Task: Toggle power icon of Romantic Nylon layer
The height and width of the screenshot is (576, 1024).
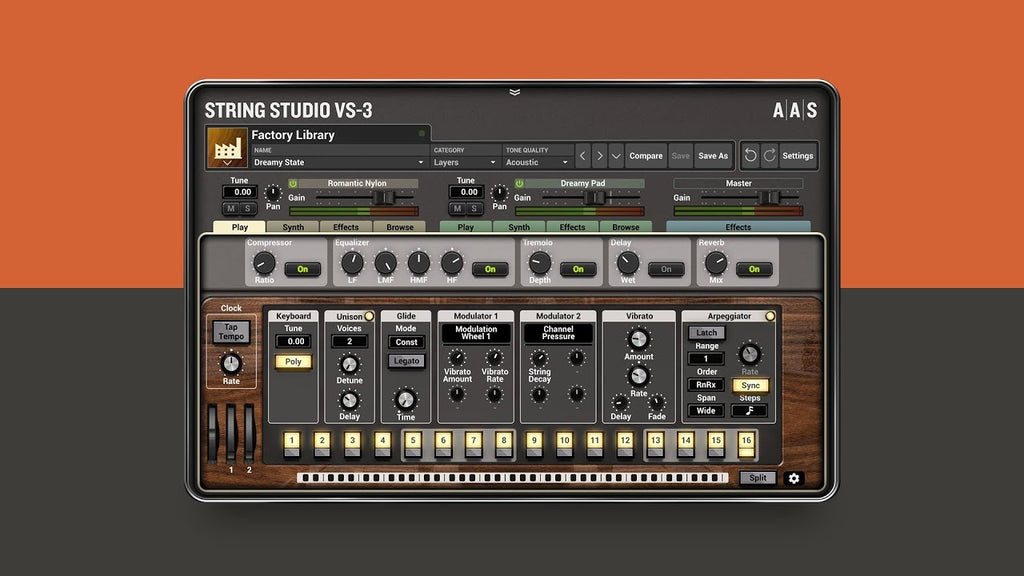Action: coord(293,184)
